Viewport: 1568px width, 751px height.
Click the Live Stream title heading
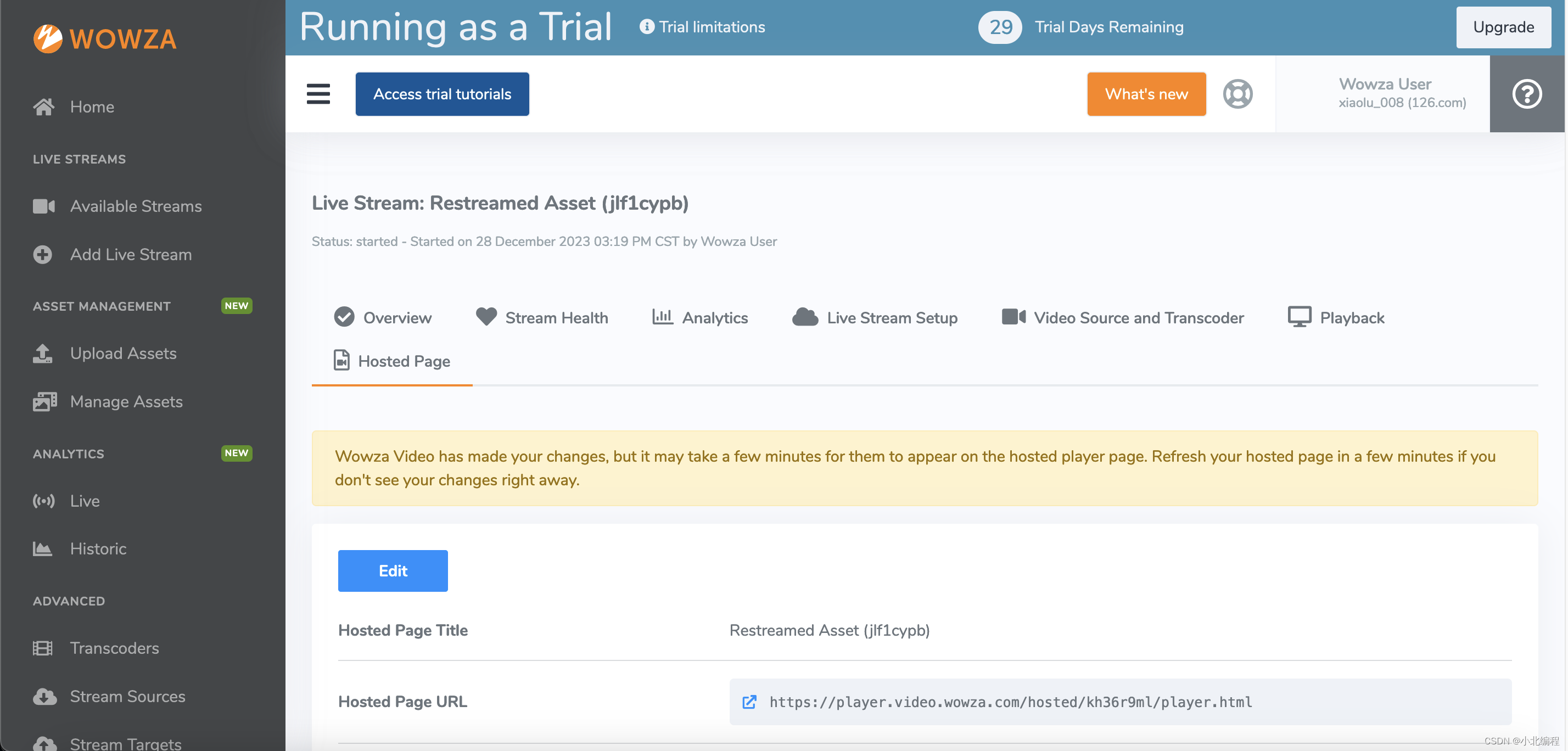(x=500, y=203)
